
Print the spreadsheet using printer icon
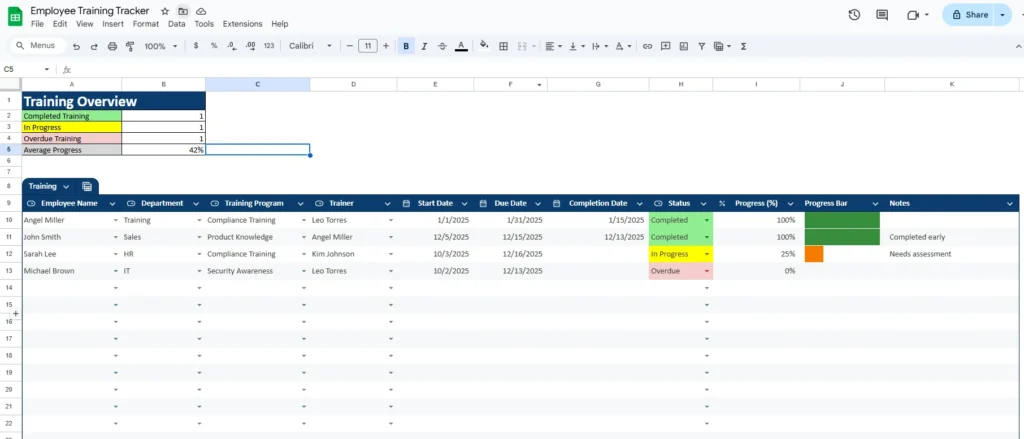pos(112,46)
